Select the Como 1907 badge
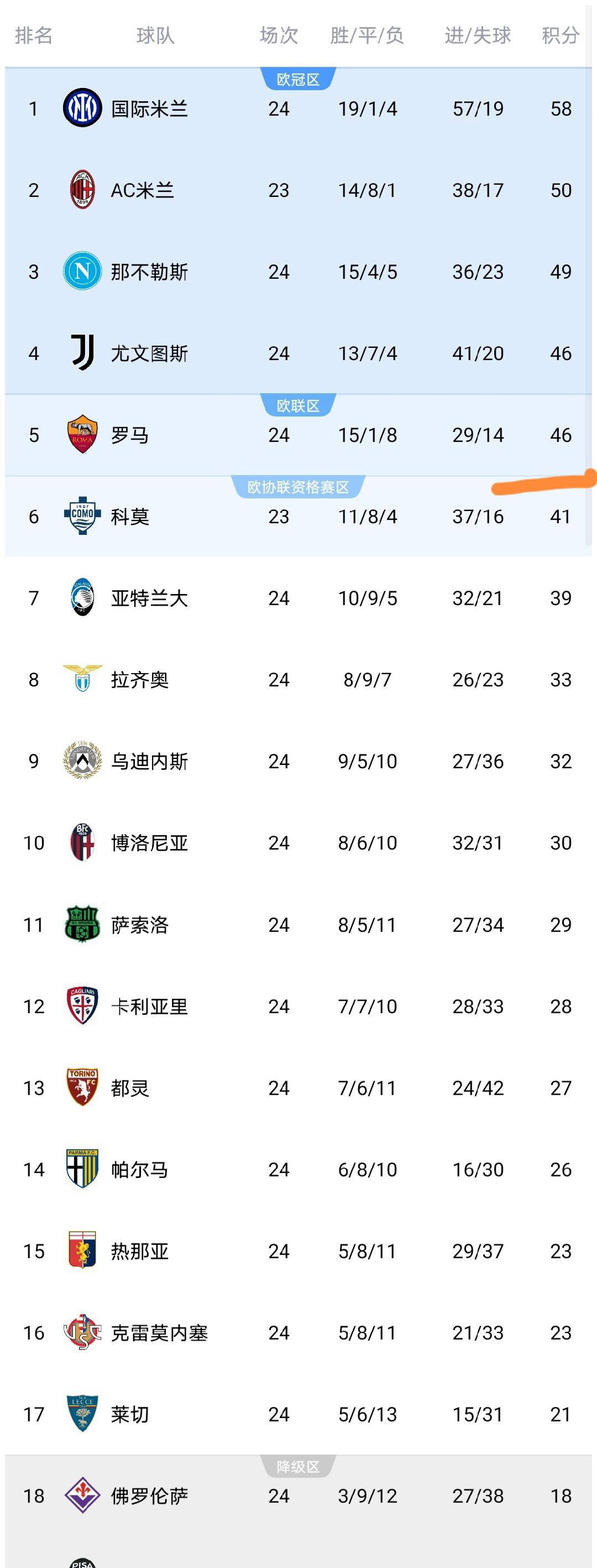 point(82,516)
